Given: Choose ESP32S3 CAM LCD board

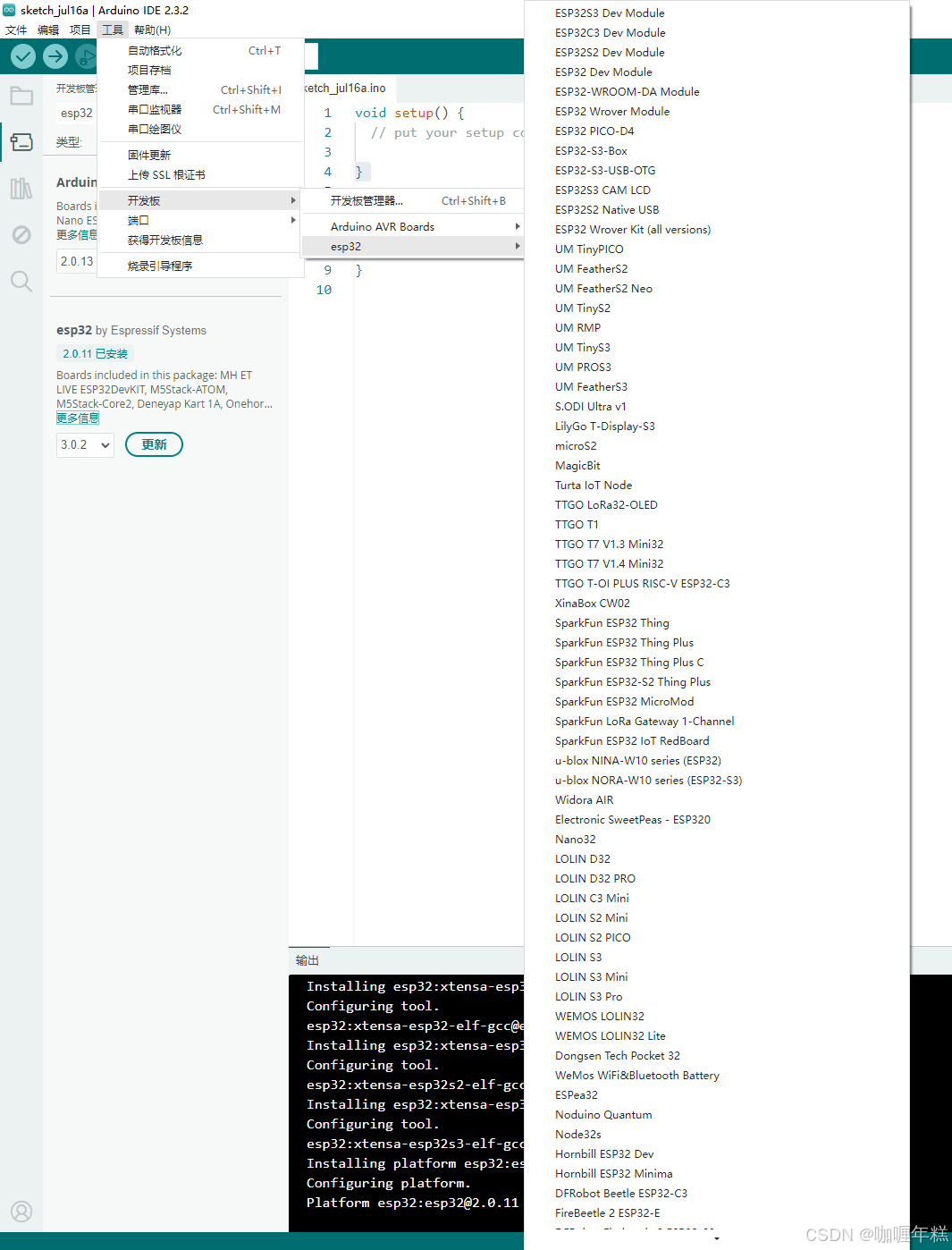Looking at the screenshot, I should [x=717, y=190].
